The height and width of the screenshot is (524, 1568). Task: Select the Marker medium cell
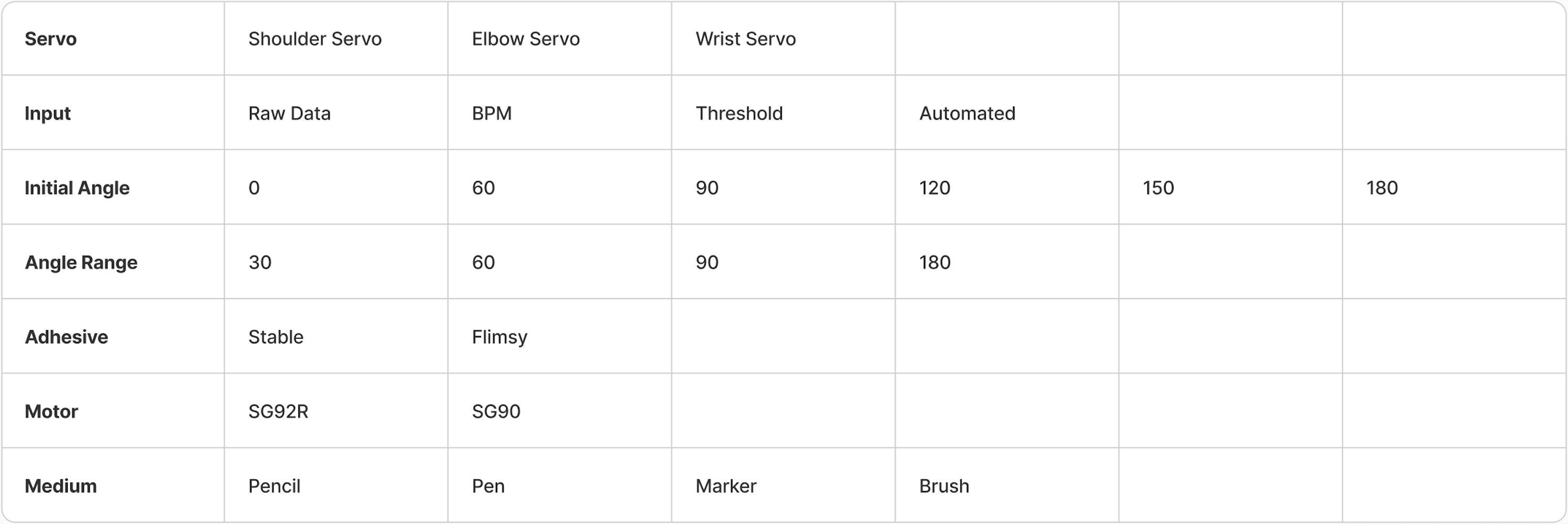pos(726,486)
